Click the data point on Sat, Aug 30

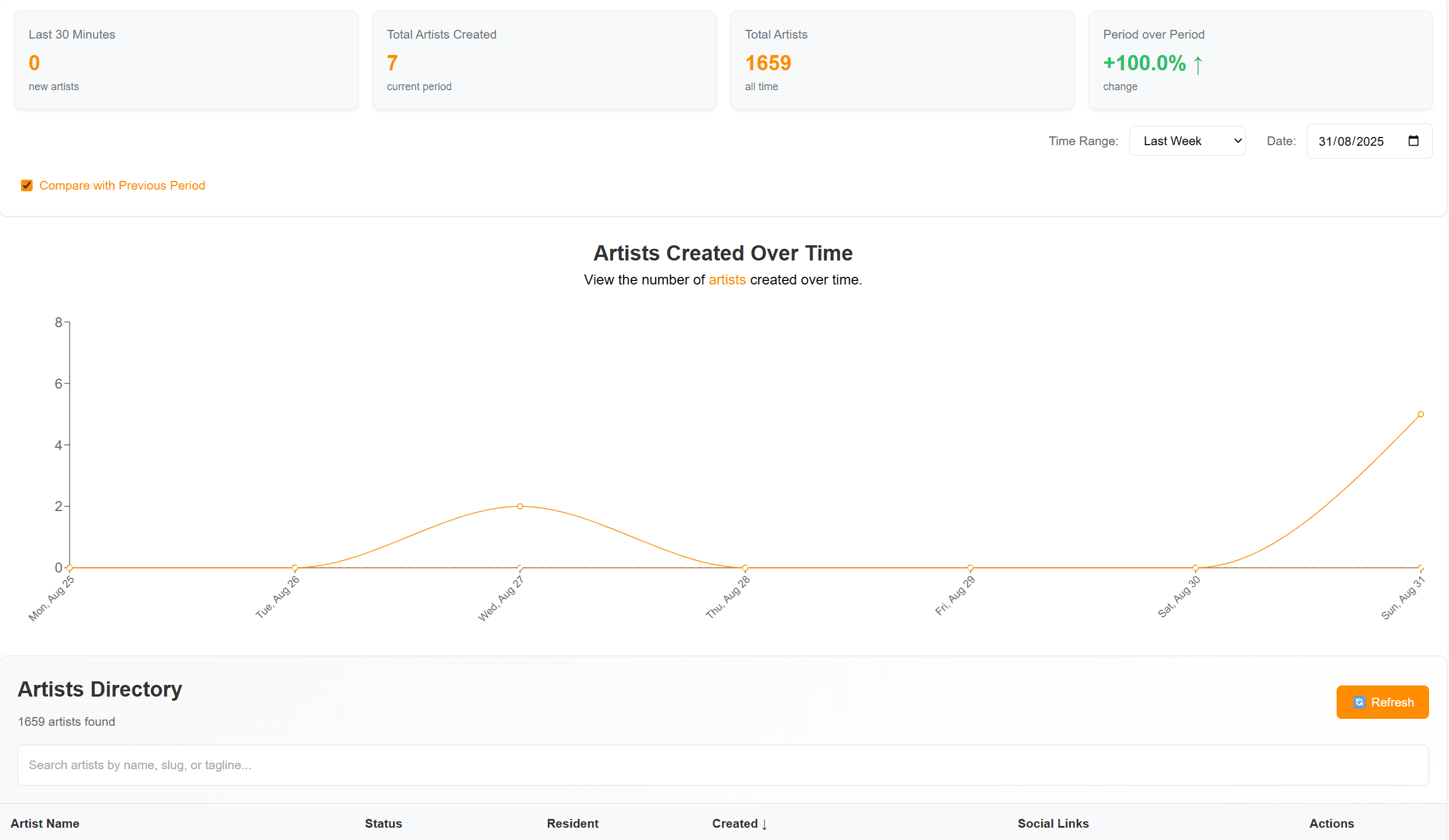tap(1195, 567)
